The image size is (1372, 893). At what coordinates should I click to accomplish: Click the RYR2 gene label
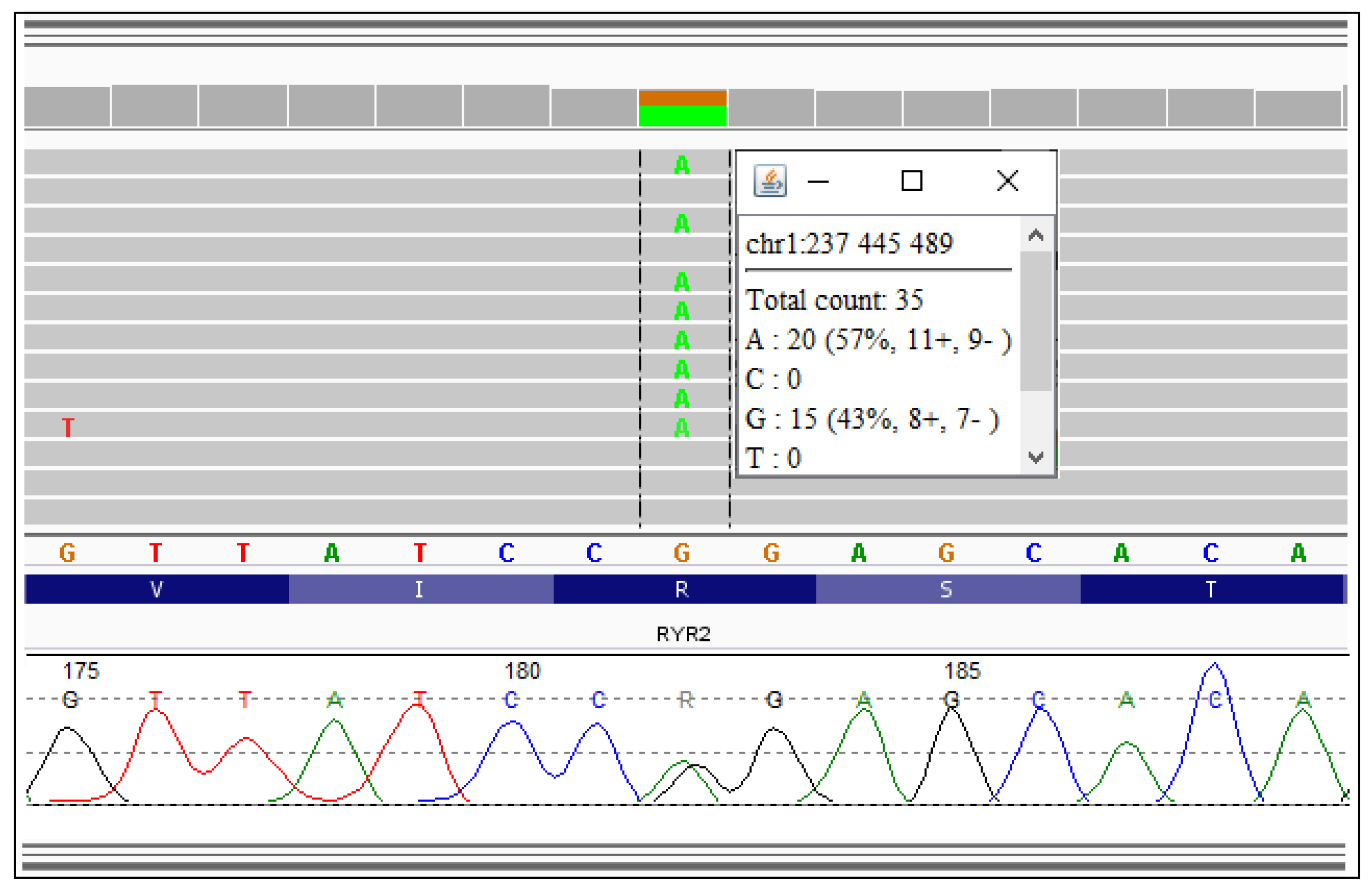click(x=683, y=634)
